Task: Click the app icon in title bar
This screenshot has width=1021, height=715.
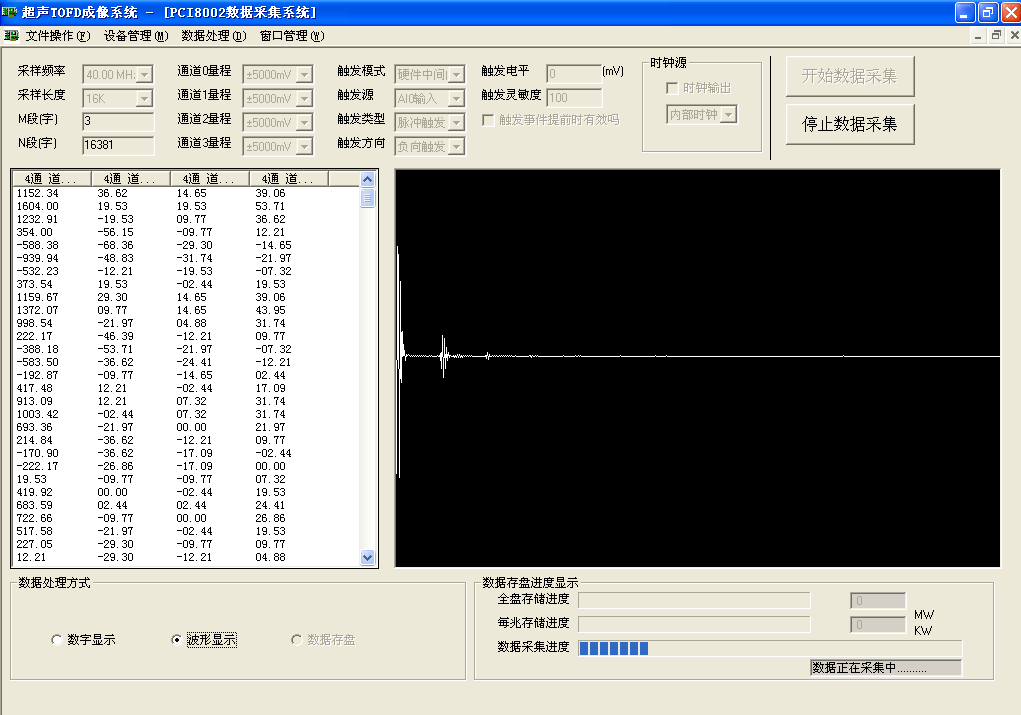Action: coord(10,12)
